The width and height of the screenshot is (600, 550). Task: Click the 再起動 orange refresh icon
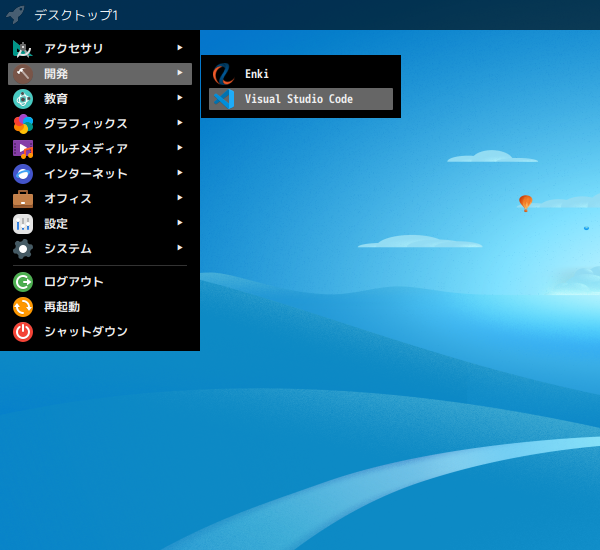23,307
